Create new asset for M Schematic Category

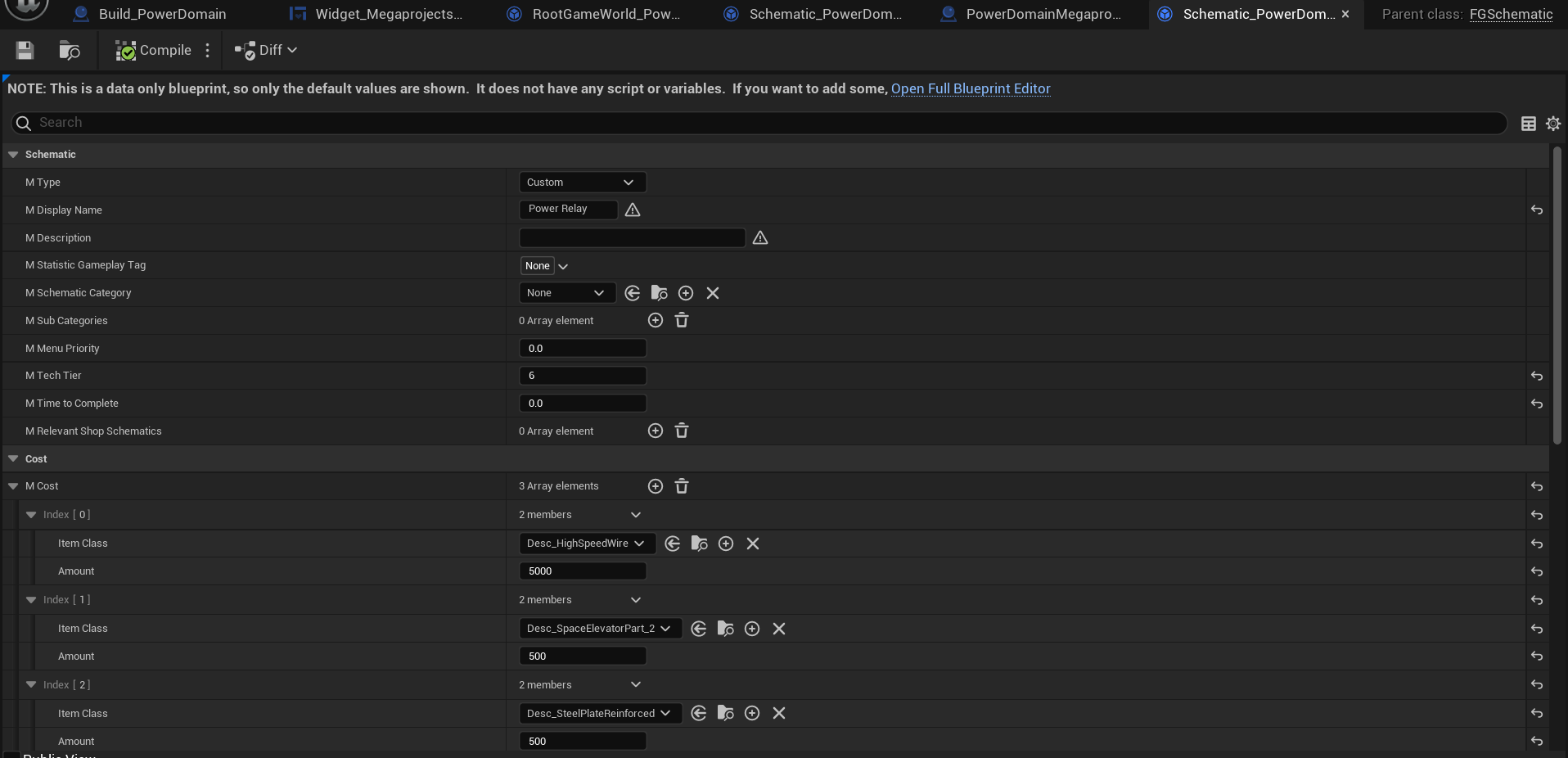(x=686, y=293)
